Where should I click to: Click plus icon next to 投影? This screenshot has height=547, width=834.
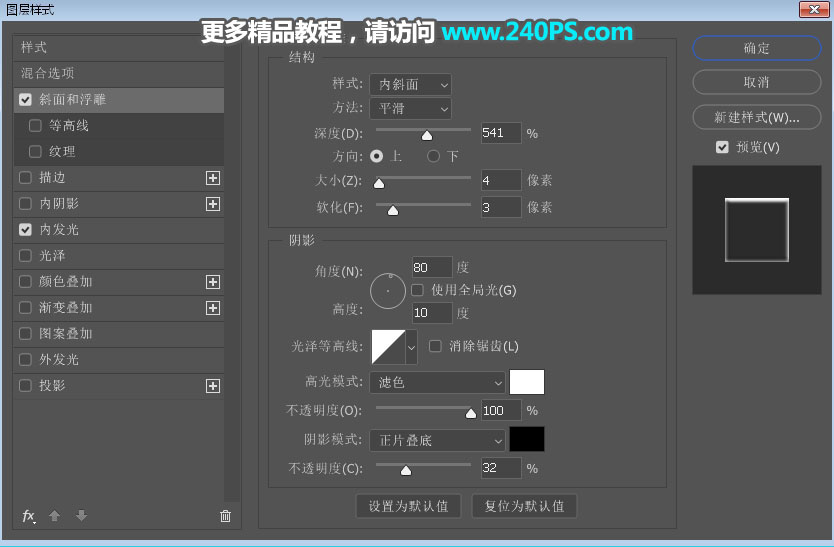pyautogui.click(x=213, y=386)
